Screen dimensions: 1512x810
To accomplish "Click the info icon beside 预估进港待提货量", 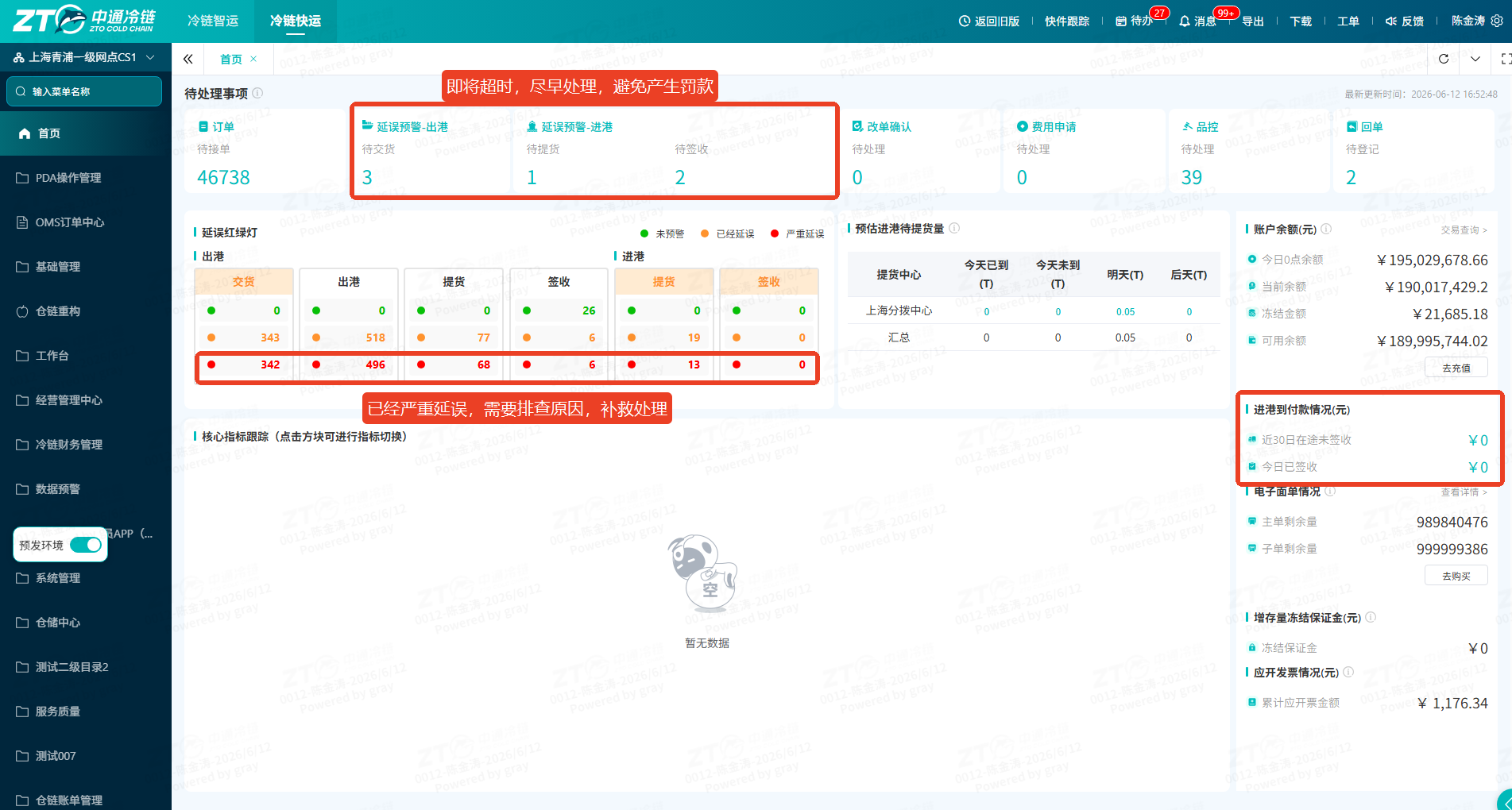I will [954, 228].
